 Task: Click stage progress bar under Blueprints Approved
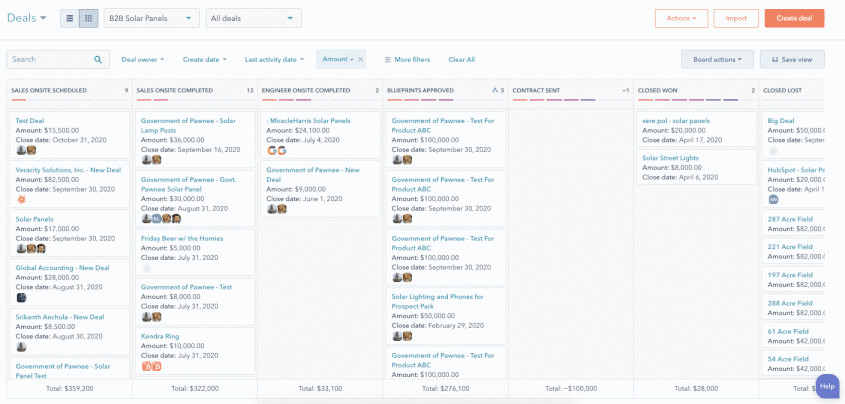(446, 100)
